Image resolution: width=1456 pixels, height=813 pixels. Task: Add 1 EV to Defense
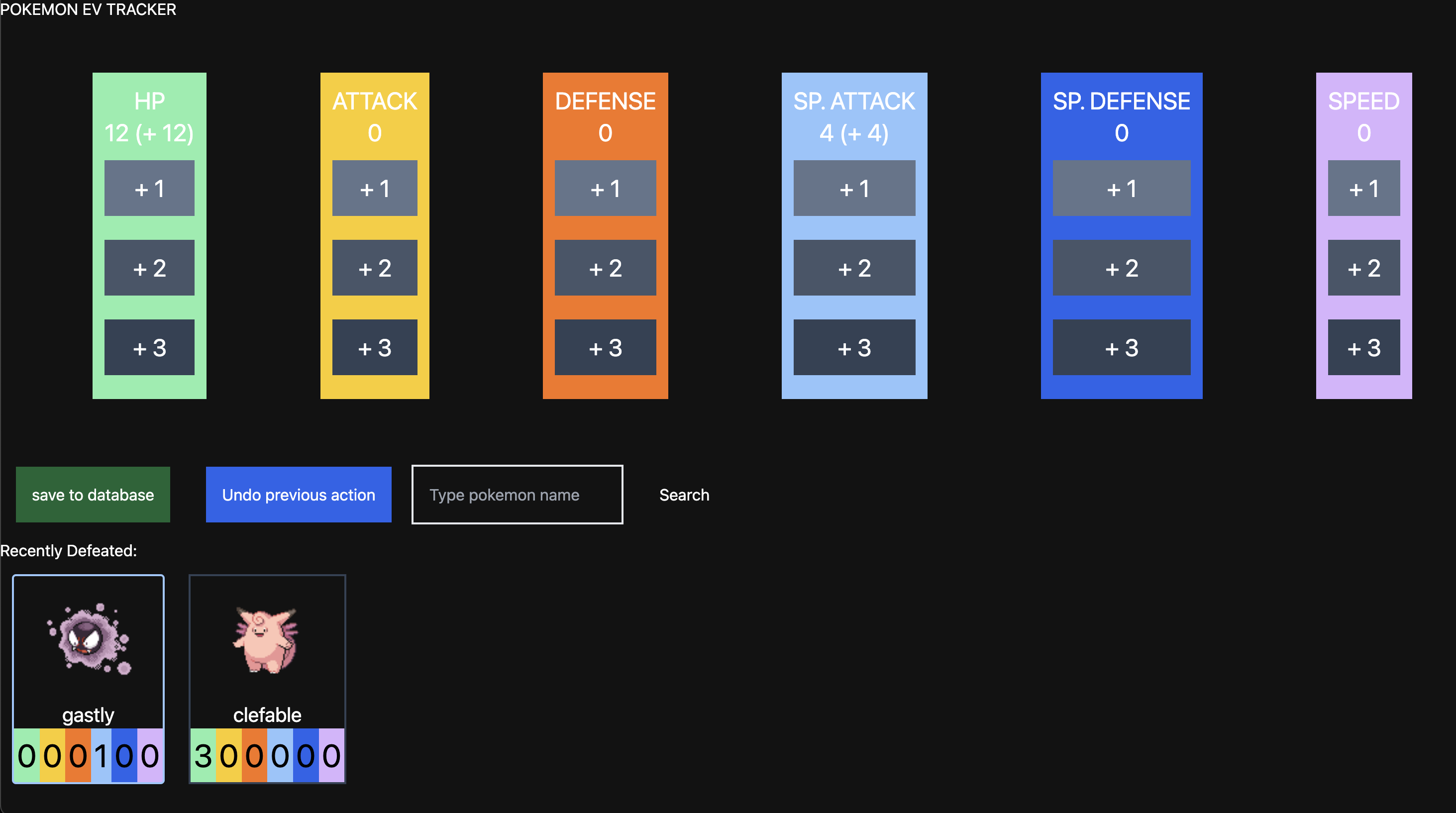[x=605, y=188]
